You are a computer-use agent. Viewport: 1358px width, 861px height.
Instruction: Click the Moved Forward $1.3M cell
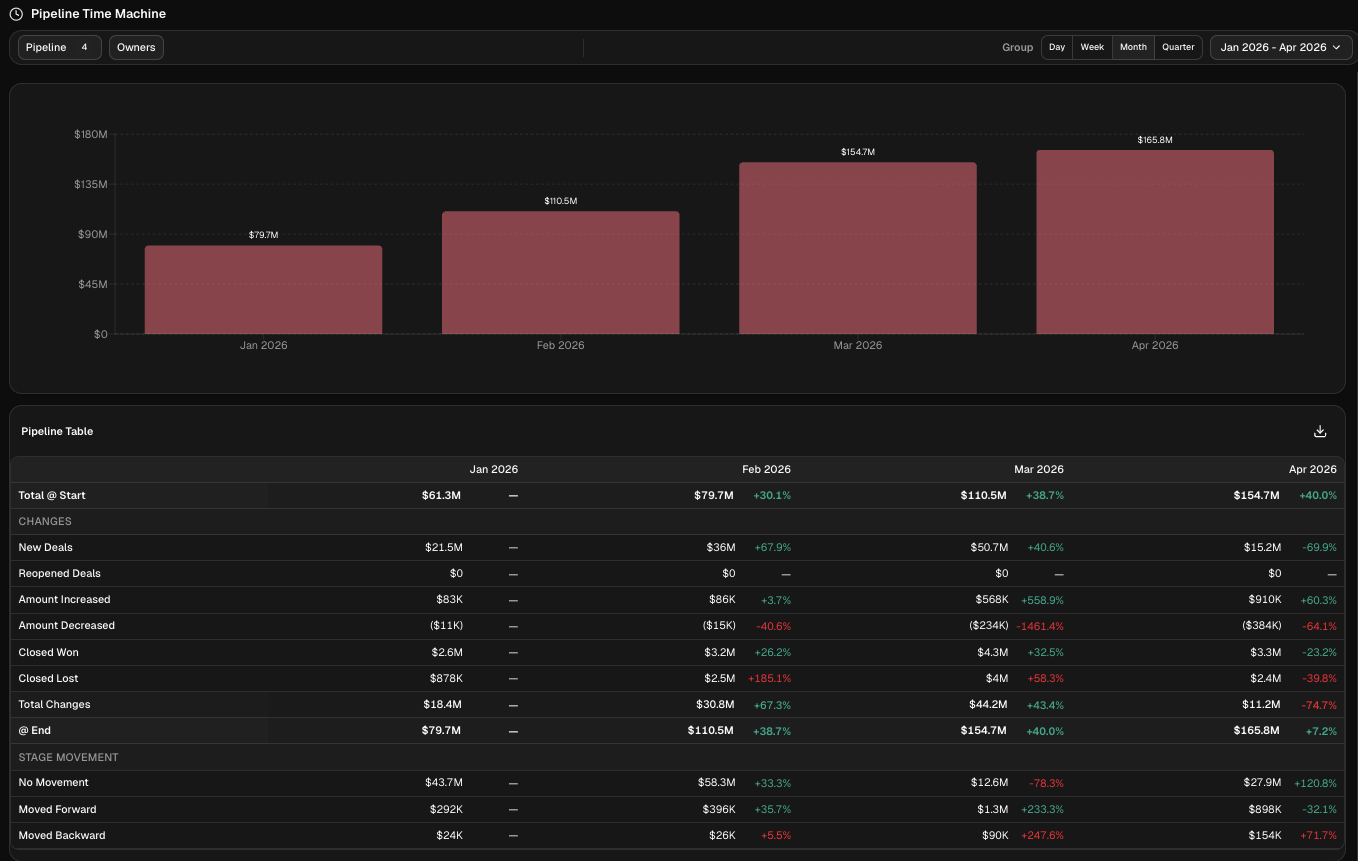pos(994,809)
